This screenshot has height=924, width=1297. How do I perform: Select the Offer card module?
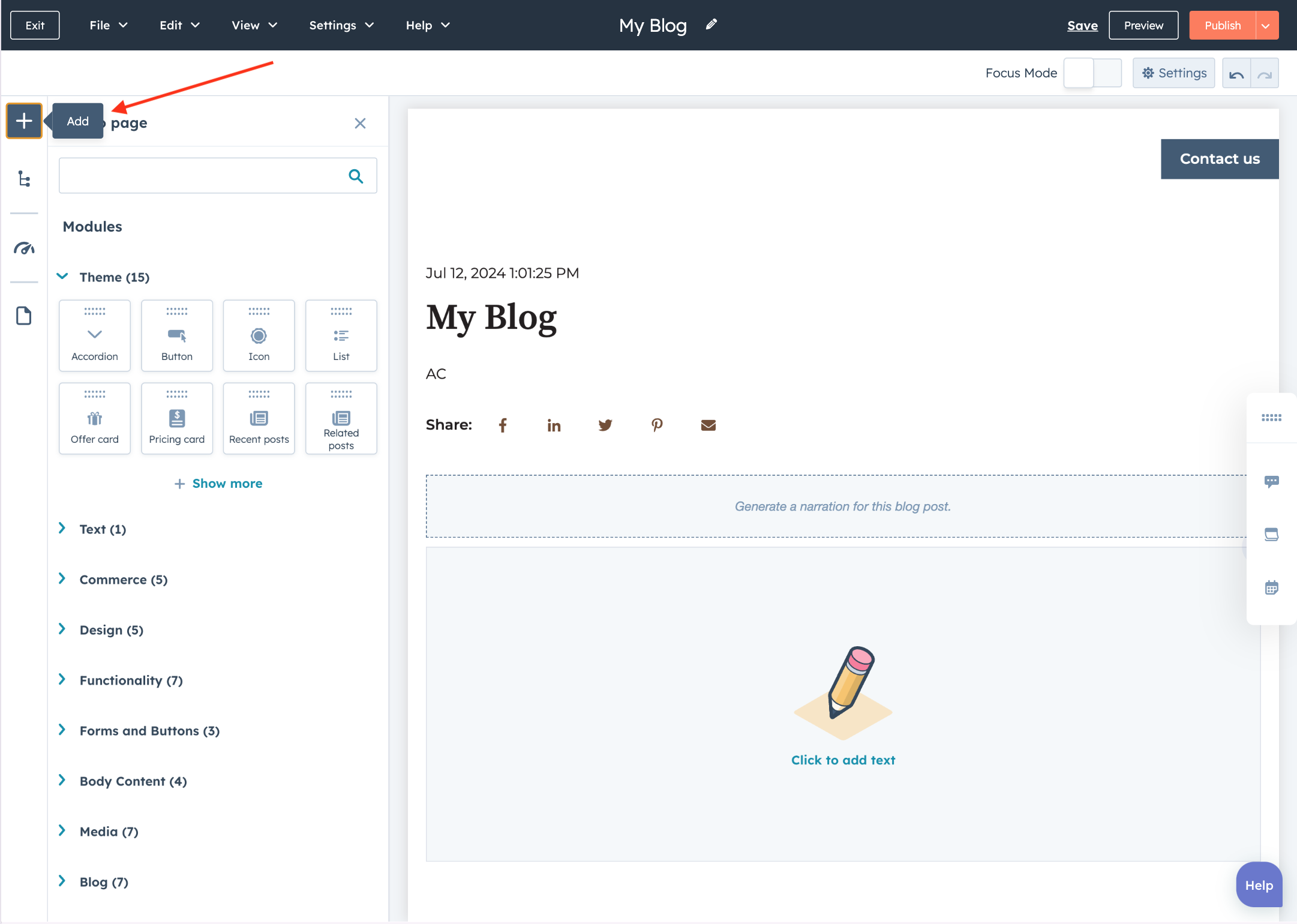pyautogui.click(x=95, y=418)
